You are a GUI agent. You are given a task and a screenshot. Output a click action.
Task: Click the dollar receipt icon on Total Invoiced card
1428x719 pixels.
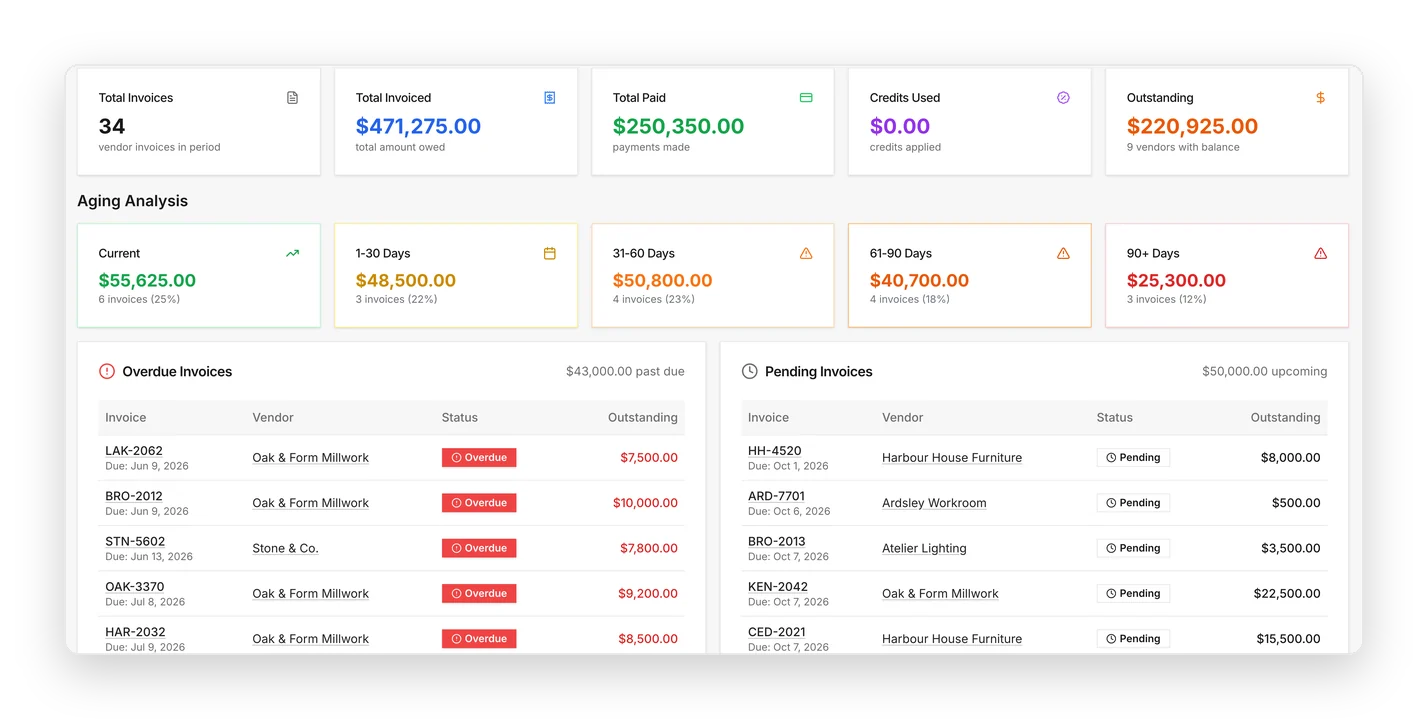pyautogui.click(x=549, y=98)
